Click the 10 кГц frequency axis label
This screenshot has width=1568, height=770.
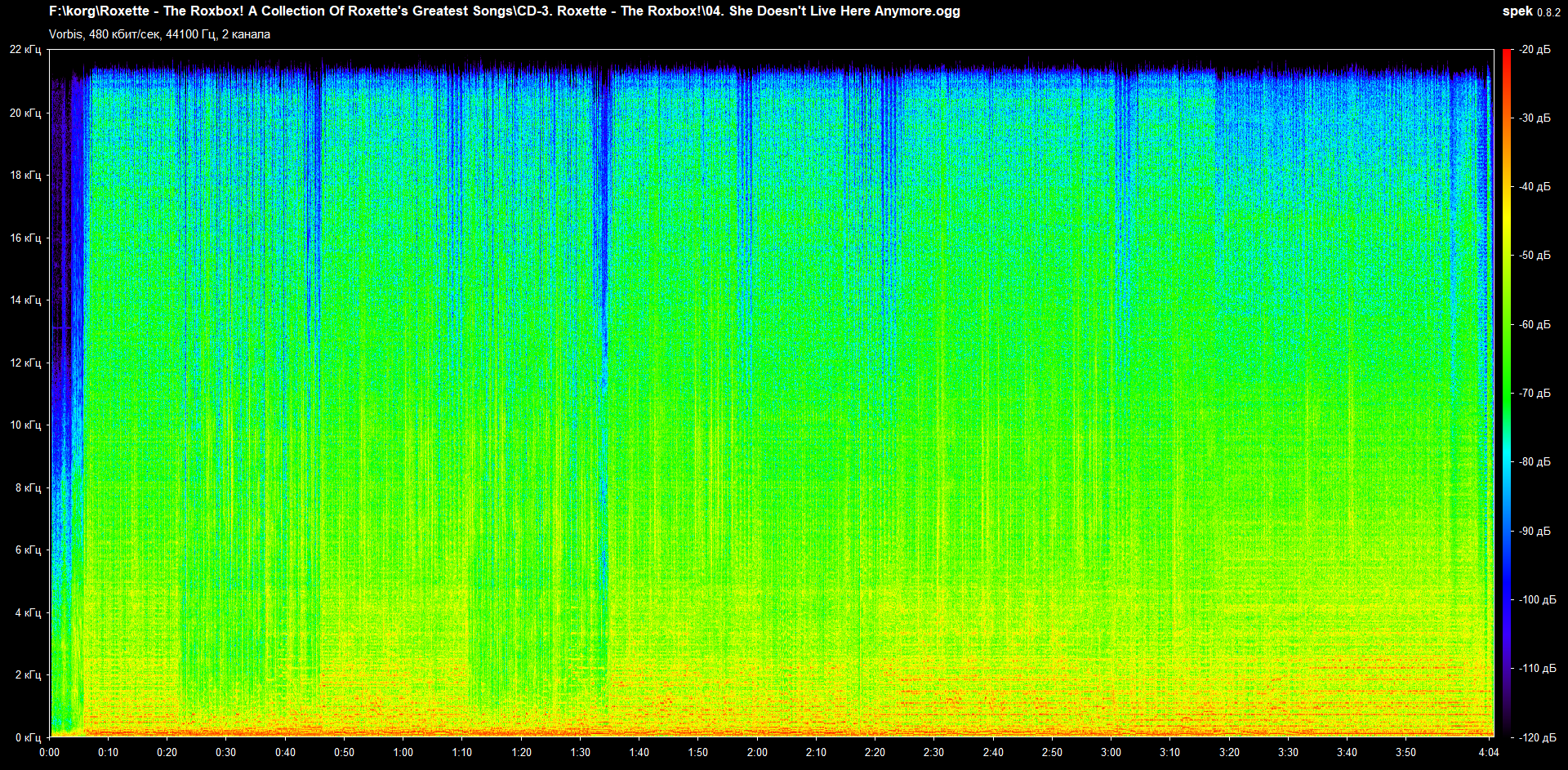coord(25,425)
